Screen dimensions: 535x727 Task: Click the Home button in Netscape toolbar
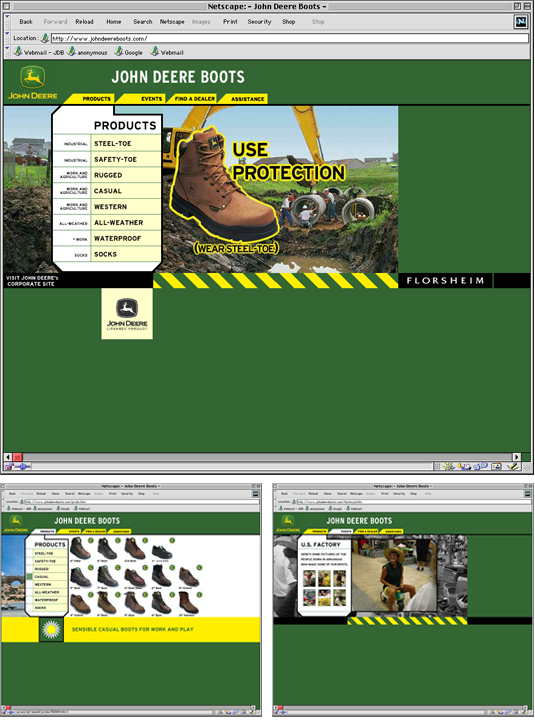click(x=114, y=22)
